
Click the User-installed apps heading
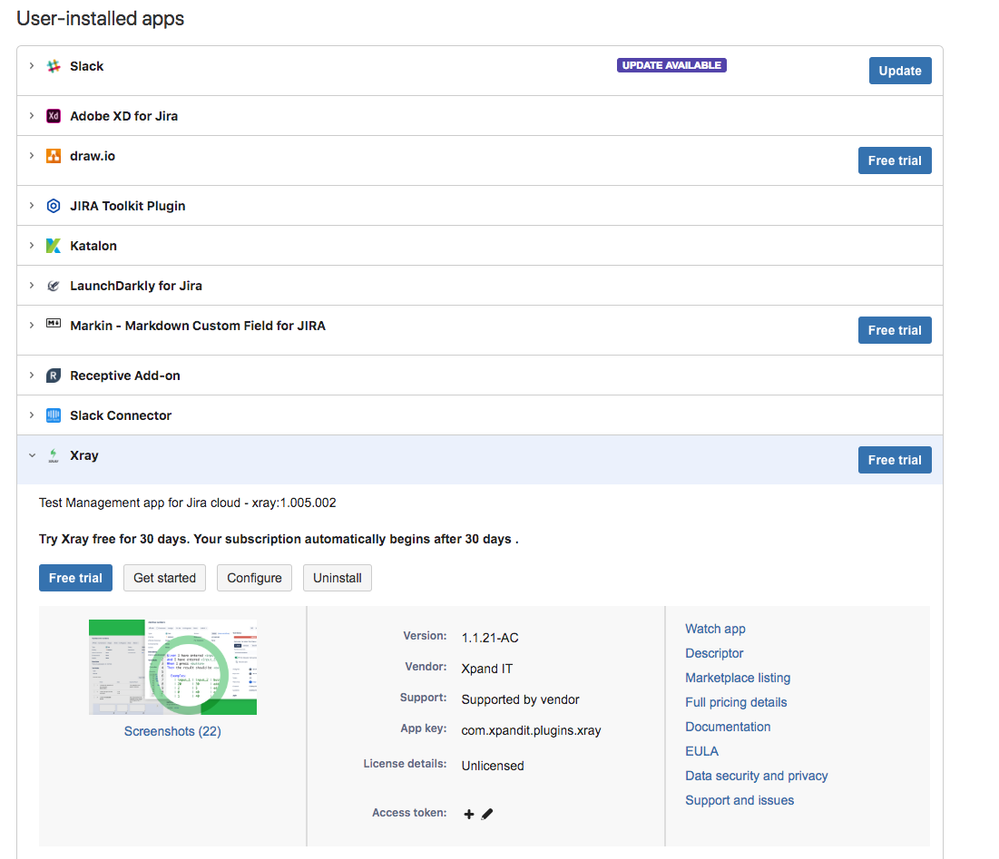[100, 18]
